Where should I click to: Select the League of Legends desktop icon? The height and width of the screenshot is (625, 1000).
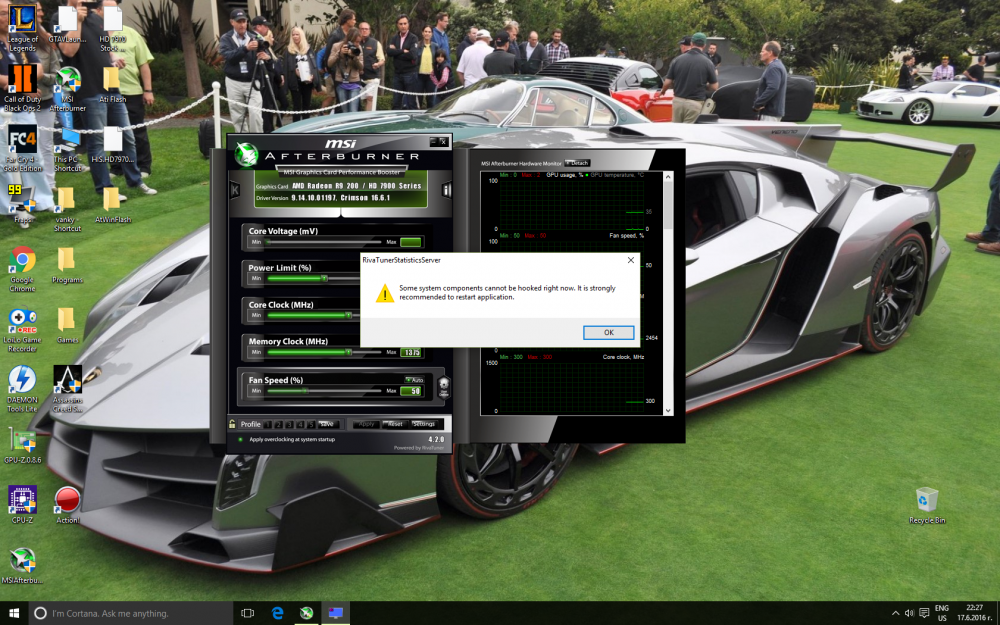tap(22, 27)
